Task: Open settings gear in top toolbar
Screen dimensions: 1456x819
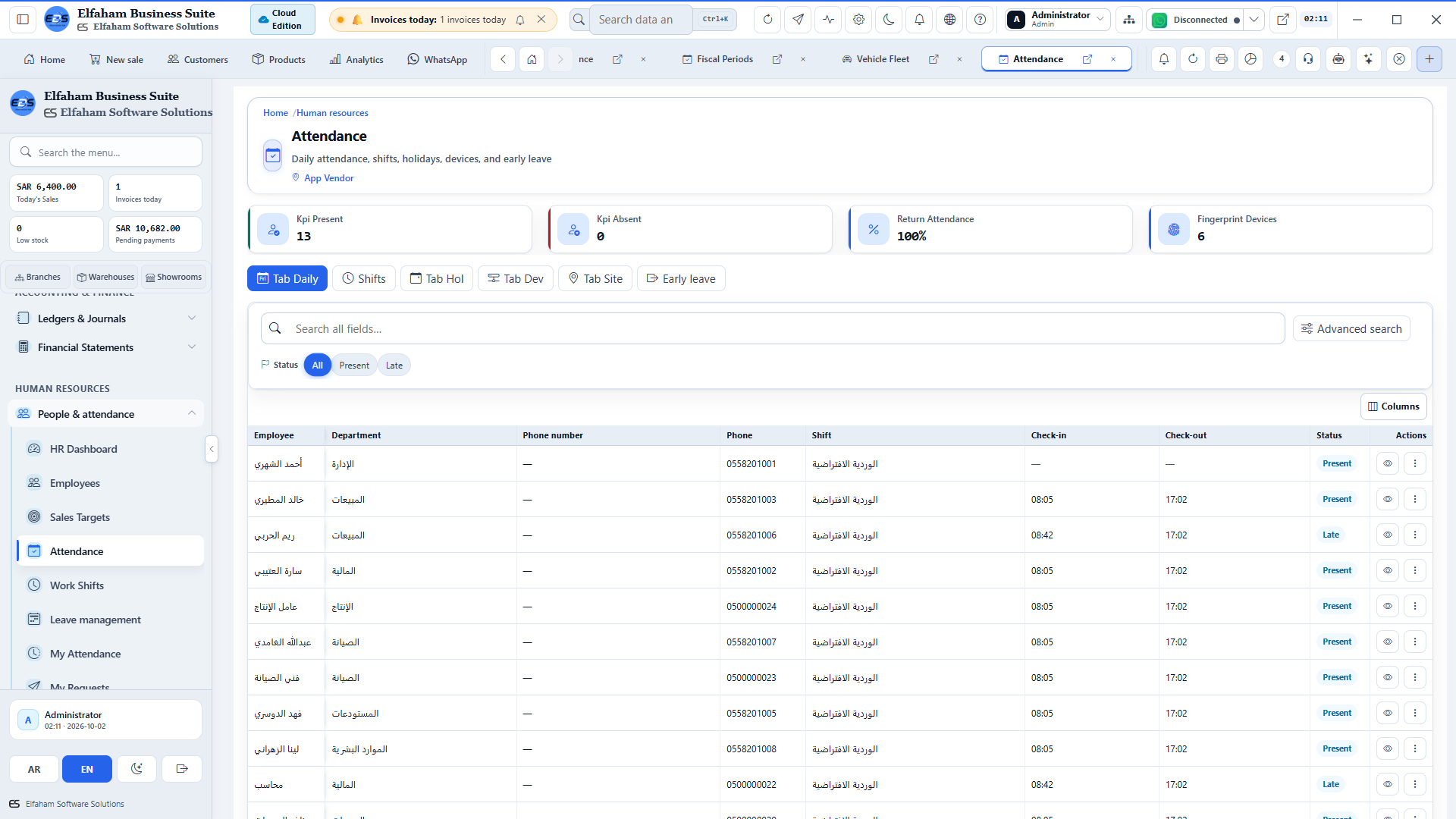Action: tap(858, 20)
